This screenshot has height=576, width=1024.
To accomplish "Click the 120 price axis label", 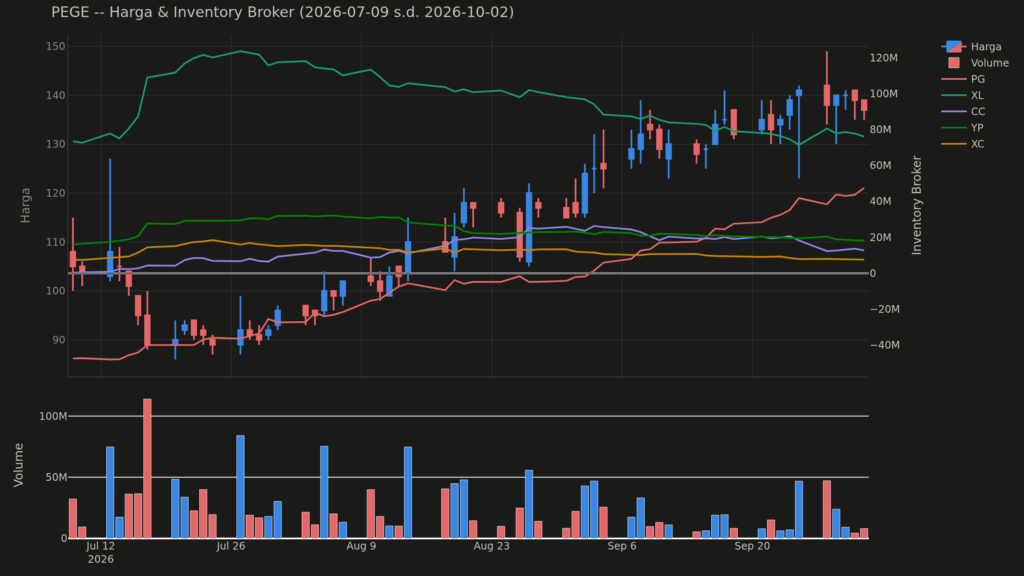I will click(56, 193).
